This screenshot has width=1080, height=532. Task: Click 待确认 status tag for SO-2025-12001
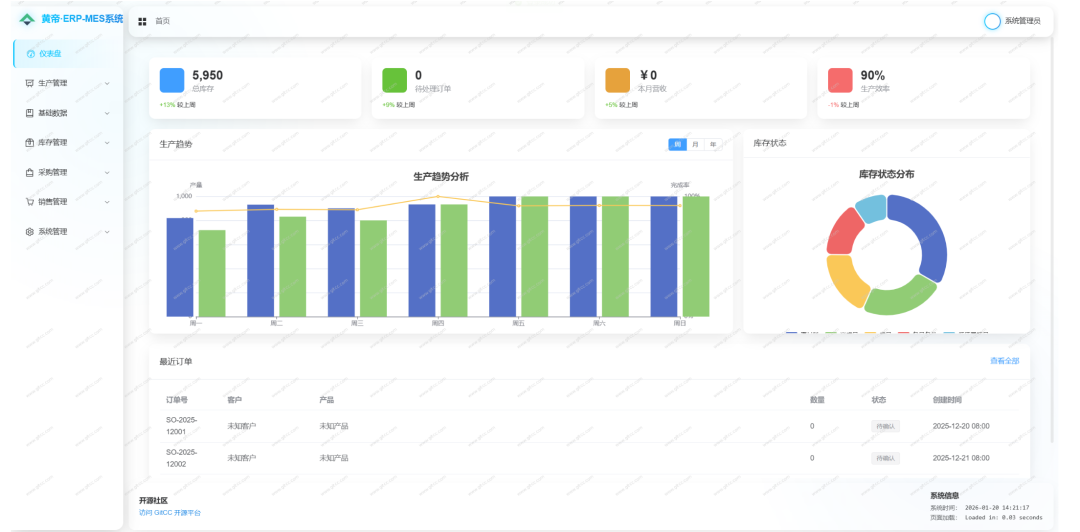pyautogui.click(x=885, y=427)
